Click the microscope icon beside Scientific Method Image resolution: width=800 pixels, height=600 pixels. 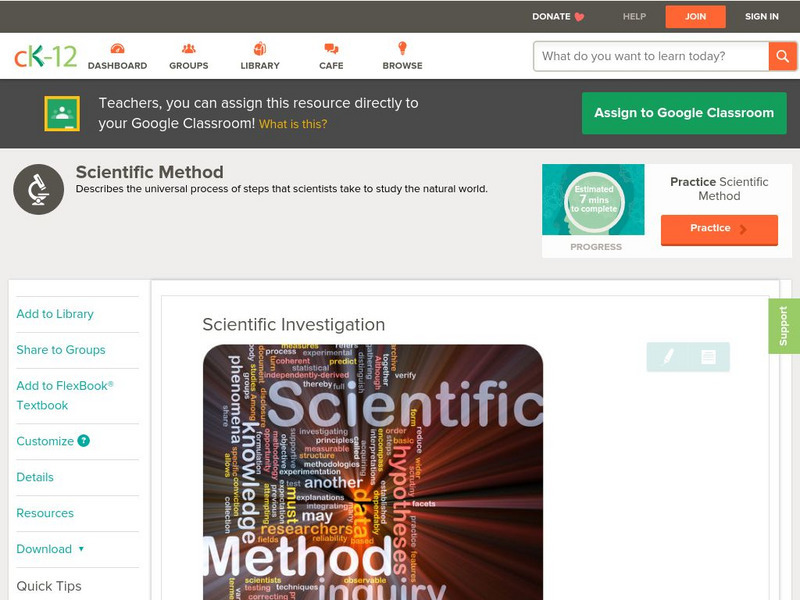tap(37, 187)
